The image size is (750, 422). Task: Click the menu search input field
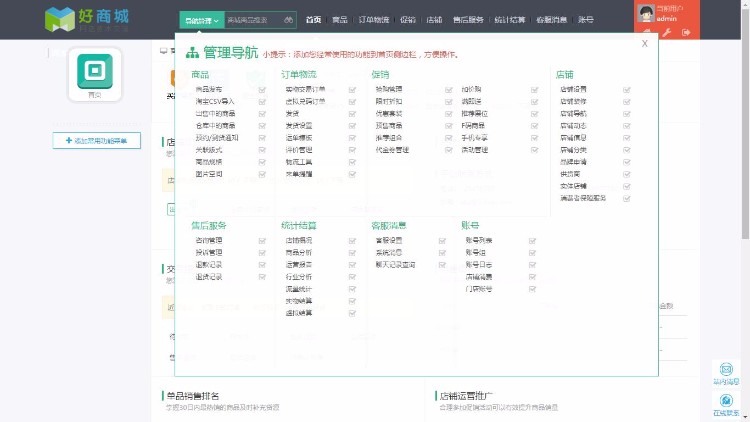(x=250, y=20)
